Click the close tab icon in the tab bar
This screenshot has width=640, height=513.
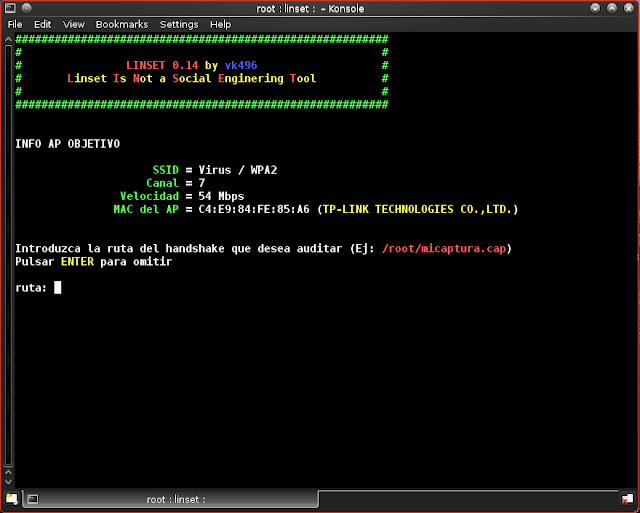628,498
